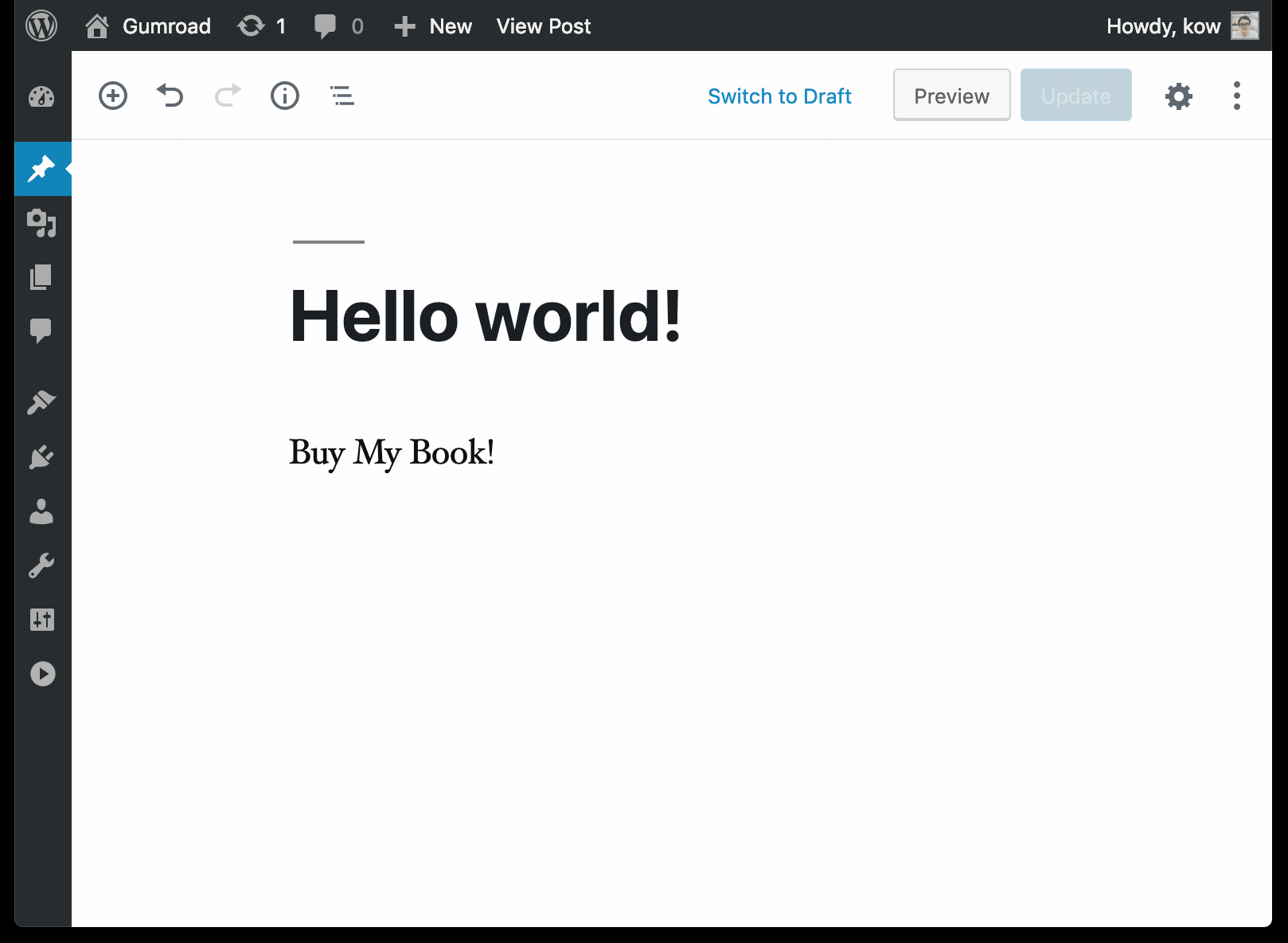This screenshot has height=943, width=1288.
Task: Open Media library in sidebar
Action: point(41,223)
